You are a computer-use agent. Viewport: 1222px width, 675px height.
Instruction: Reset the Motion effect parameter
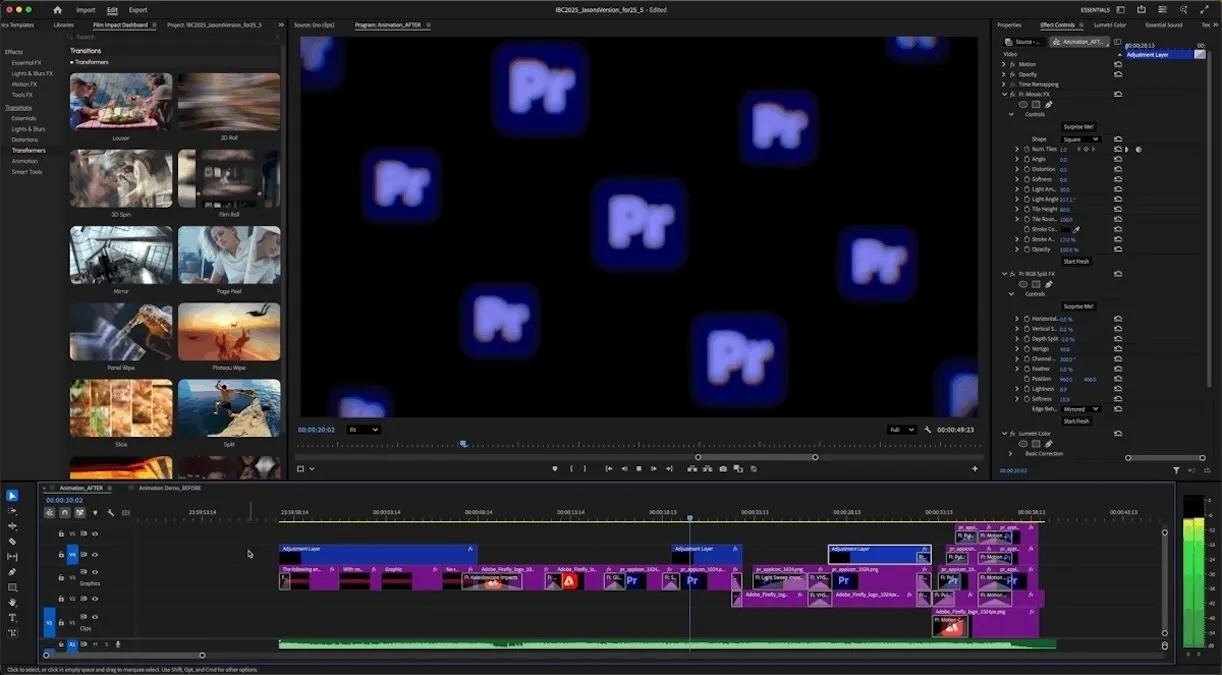(x=1118, y=64)
